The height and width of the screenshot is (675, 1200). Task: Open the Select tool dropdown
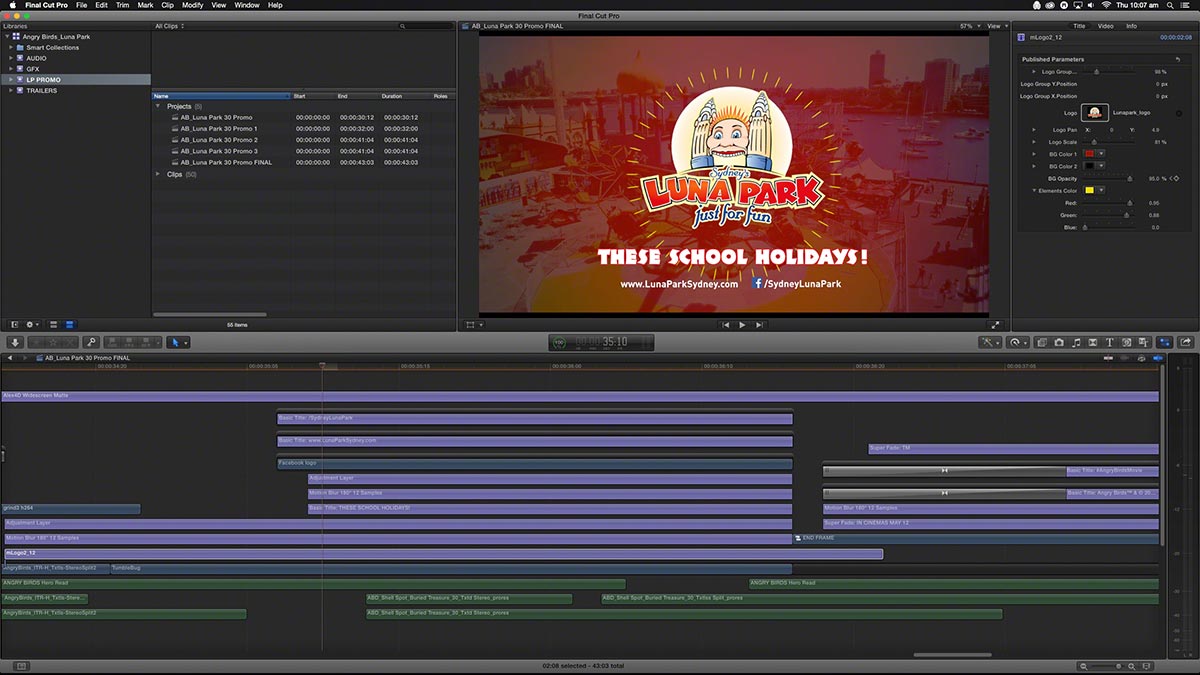click(x=178, y=342)
